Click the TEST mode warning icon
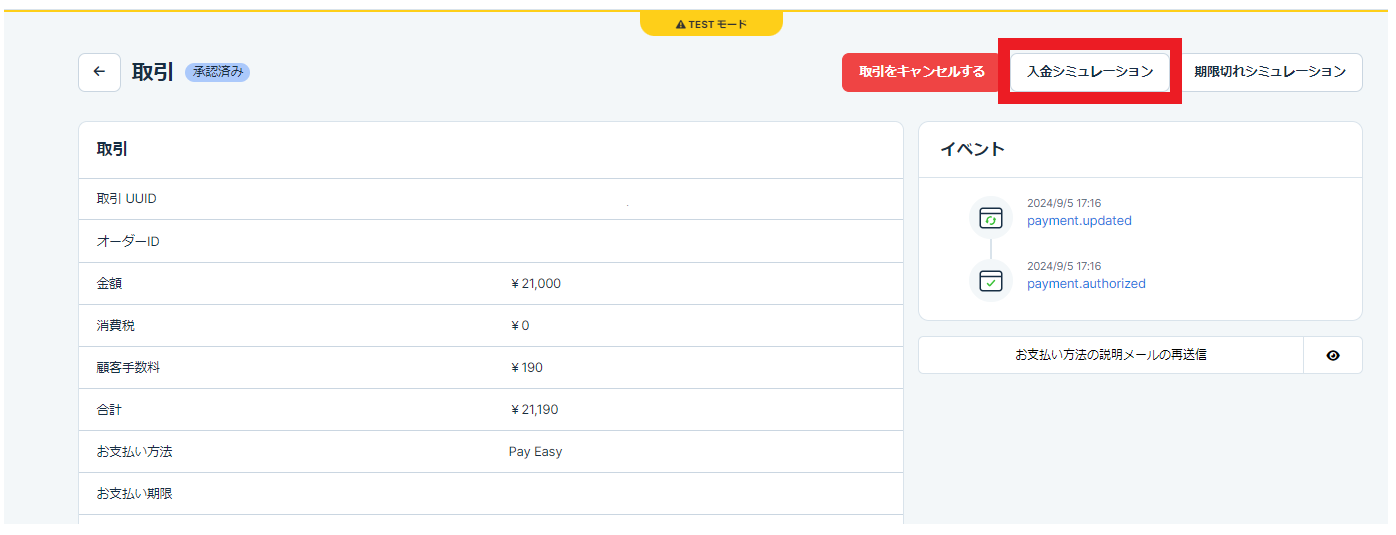 click(x=680, y=24)
